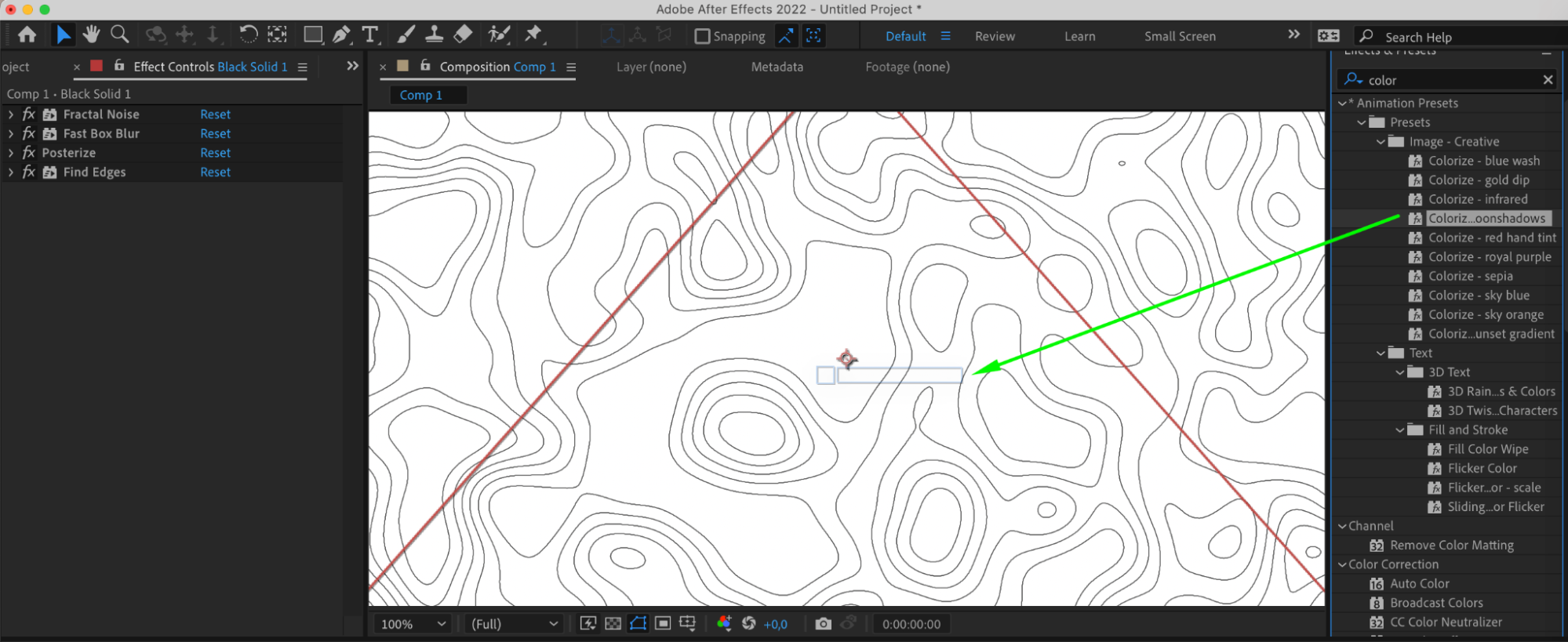Screen dimensions: 1568x642
Task: Switch to the Layer (none) tab
Action: tap(651, 67)
